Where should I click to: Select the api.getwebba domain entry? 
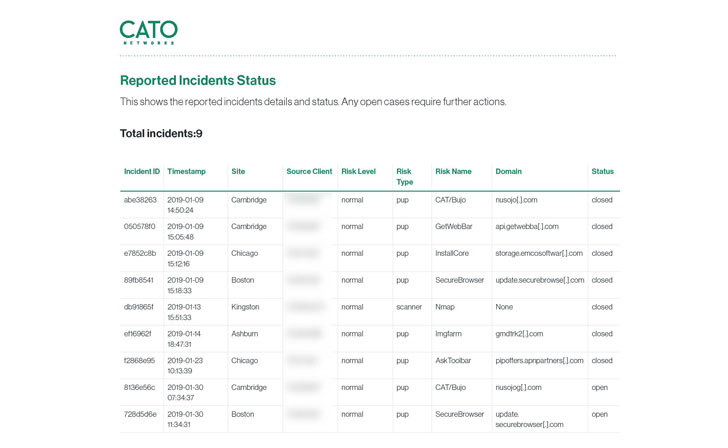(x=531, y=227)
